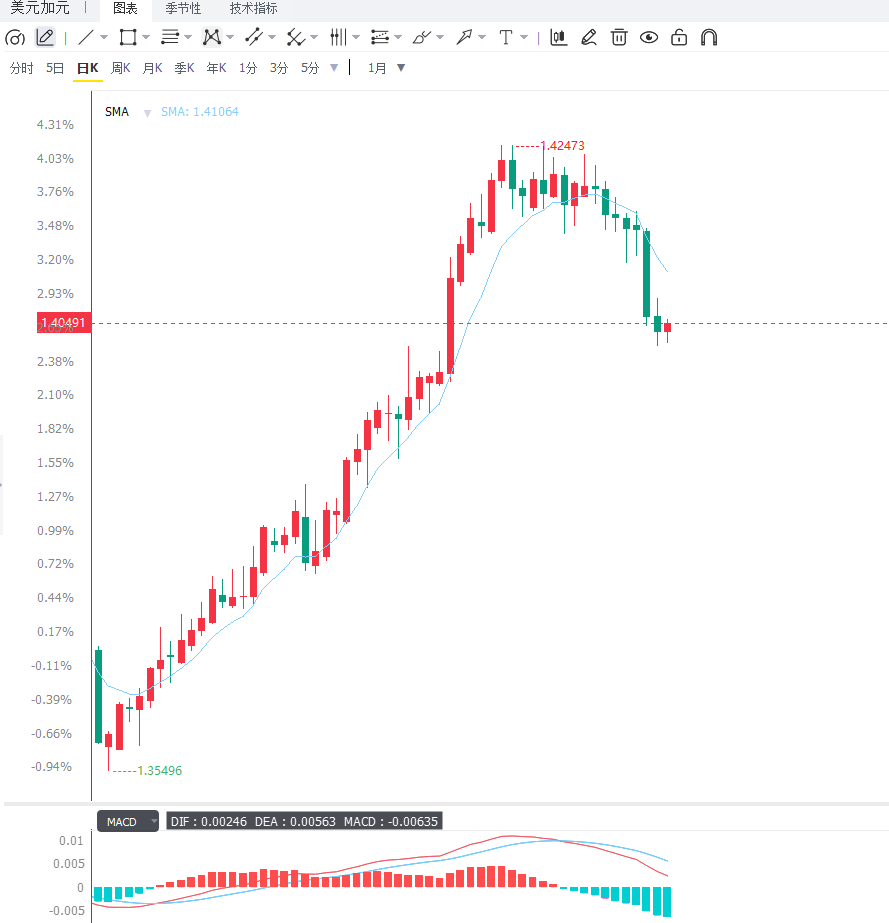Image resolution: width=889 pixels, height=923 pixels.
Task: Select the 季K timeframe
Action: coord(184,68)
